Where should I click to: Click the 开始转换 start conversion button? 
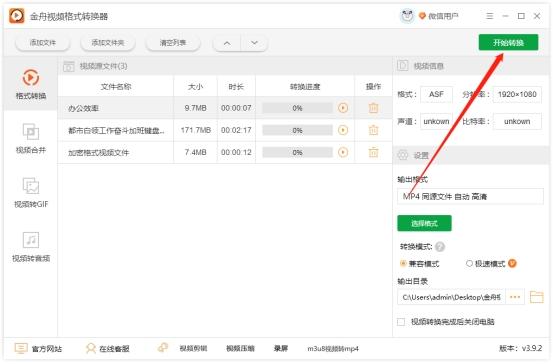(508, 43)
